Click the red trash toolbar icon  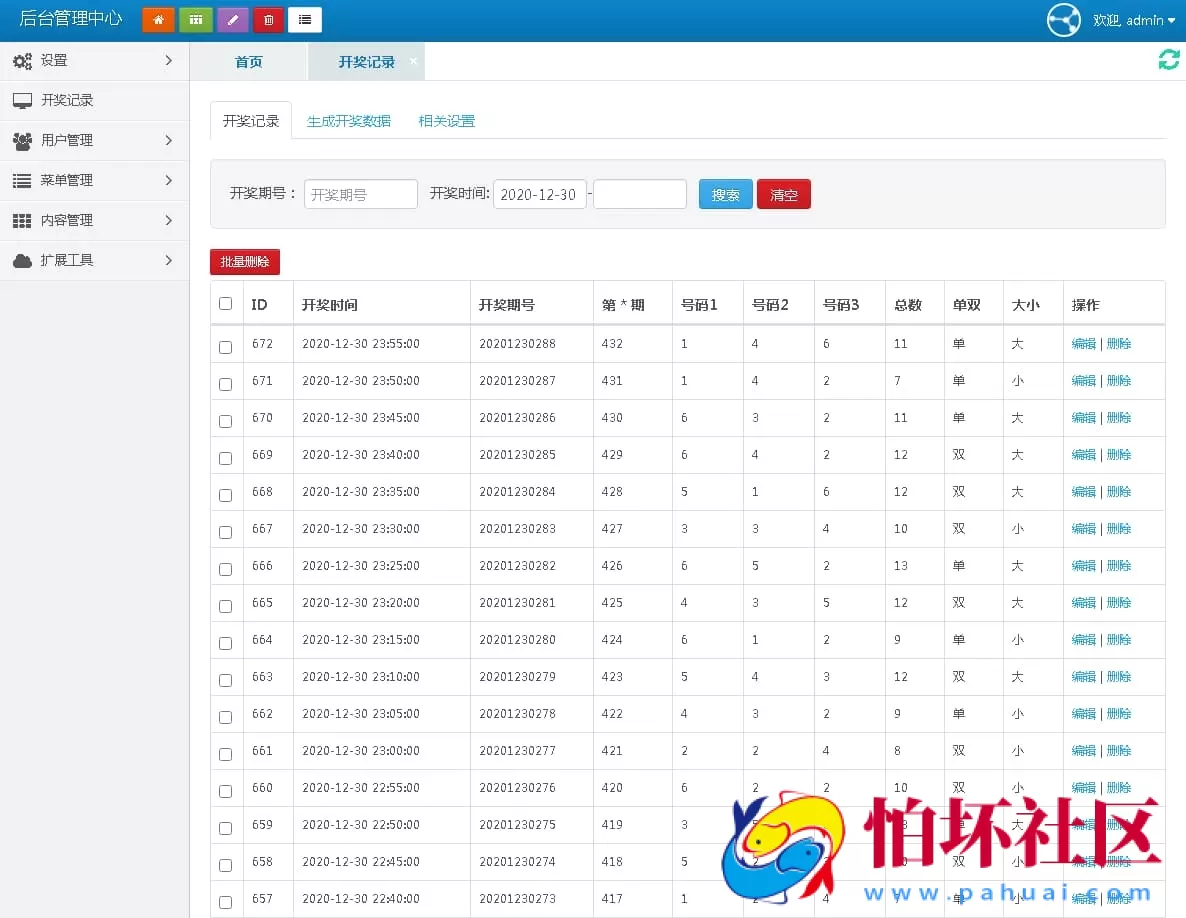pyautogui.click(x=268, y=19)
